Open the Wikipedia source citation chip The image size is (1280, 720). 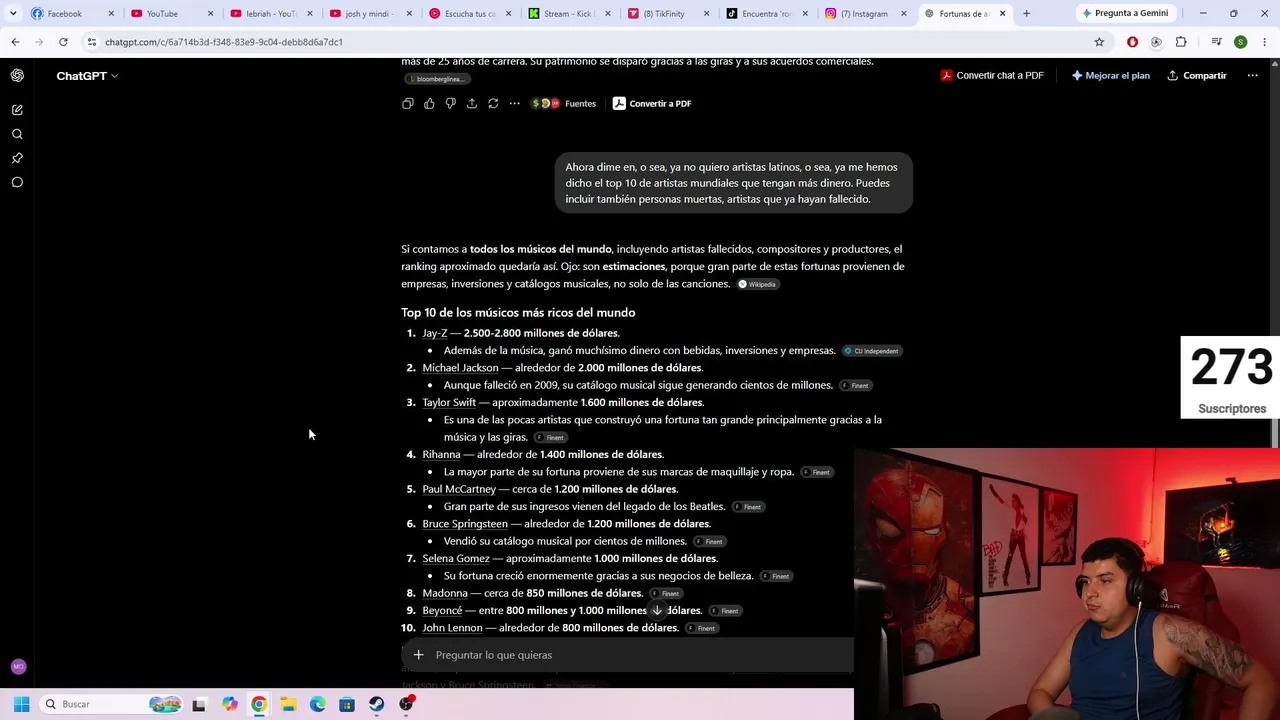(x=757, y=284)
